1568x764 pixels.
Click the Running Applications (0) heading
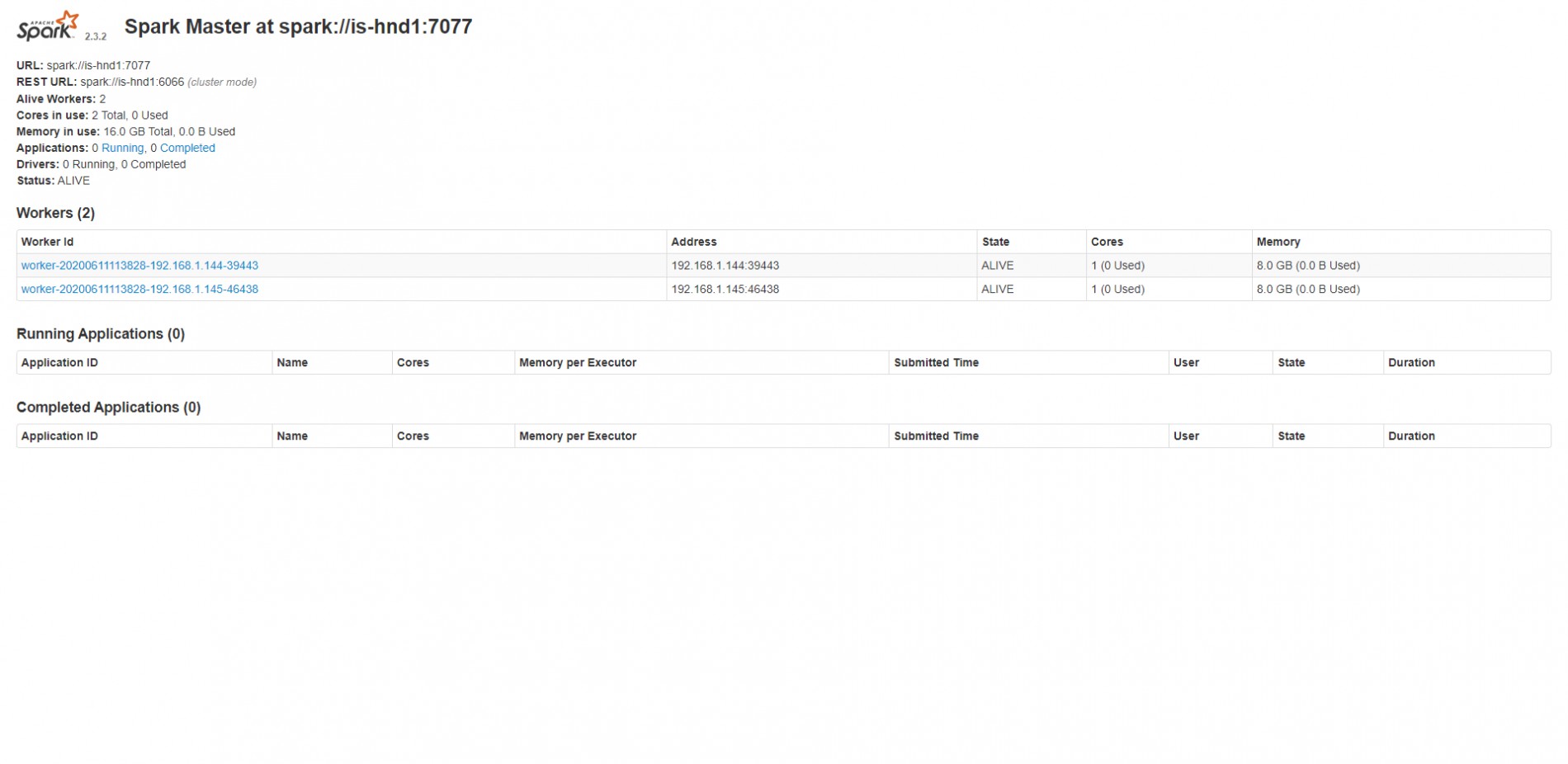tap(101, 334)
